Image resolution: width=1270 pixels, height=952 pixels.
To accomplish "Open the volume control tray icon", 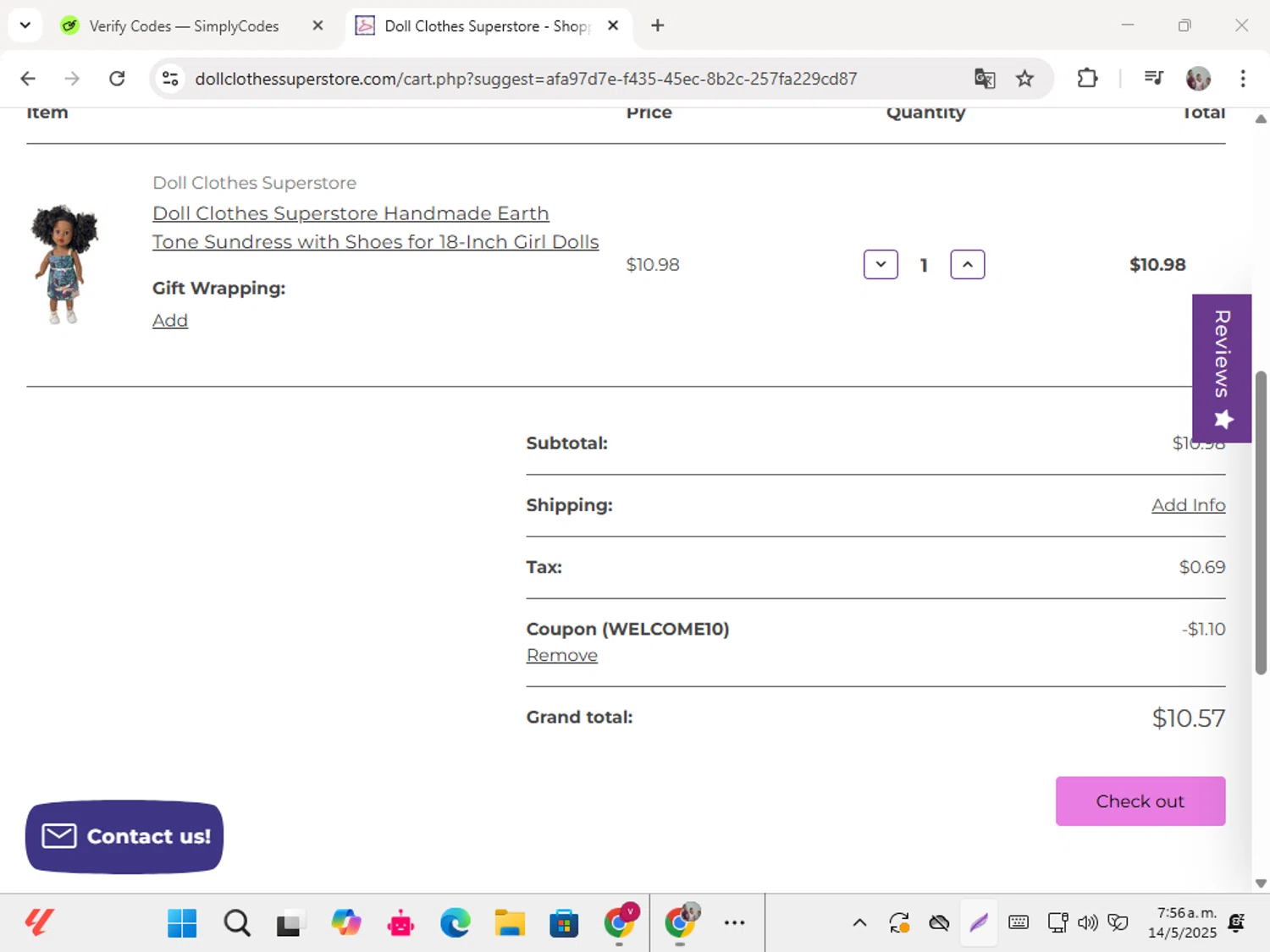I will click(1088, 923).
